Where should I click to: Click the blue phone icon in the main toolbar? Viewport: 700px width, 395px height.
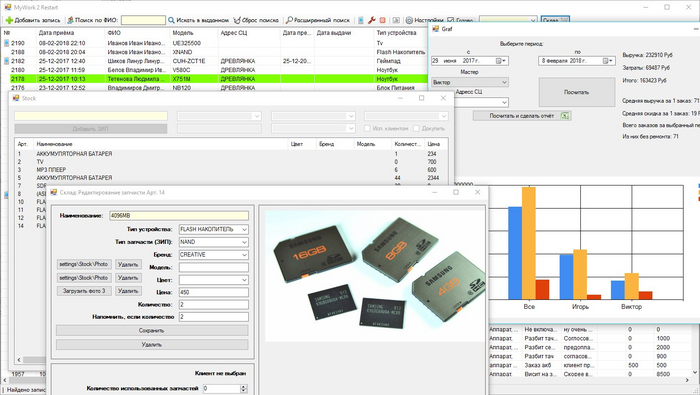coord(361,20)
